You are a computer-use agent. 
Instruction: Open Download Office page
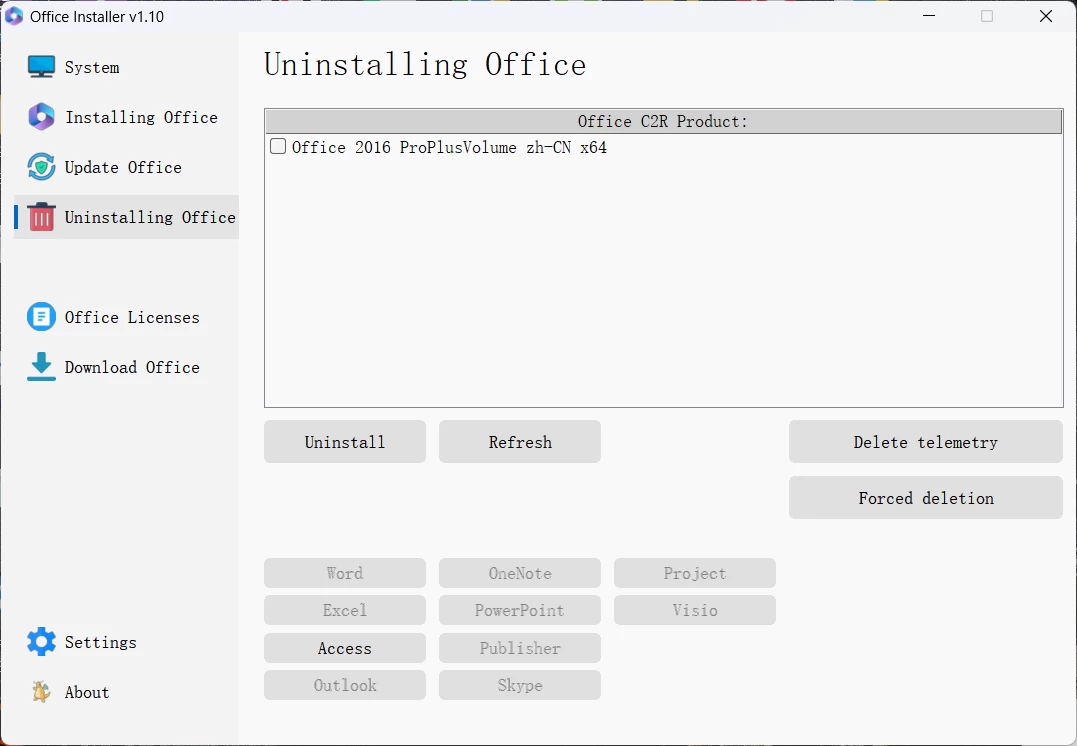132,368
